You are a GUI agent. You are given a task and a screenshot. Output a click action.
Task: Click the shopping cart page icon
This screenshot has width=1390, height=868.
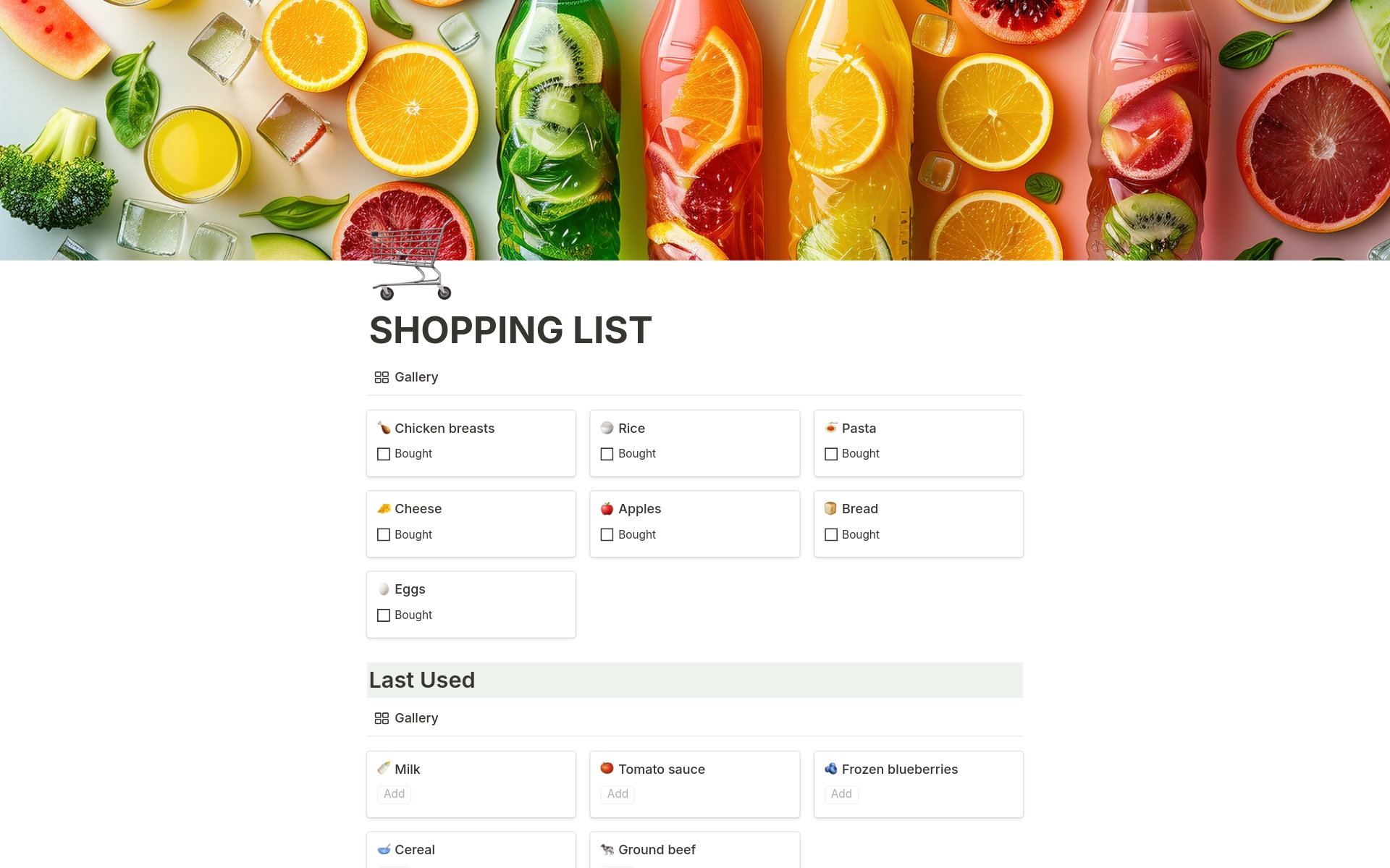pyautogui.click(x=411, y=261)
